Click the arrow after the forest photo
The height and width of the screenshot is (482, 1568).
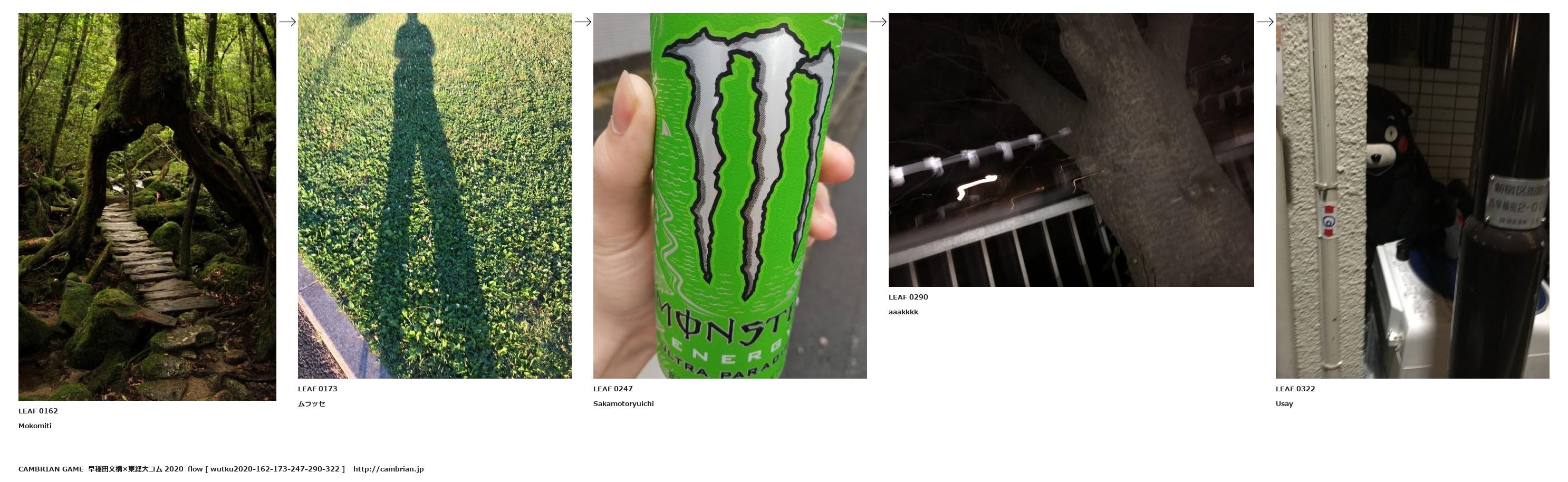(287, 22)
